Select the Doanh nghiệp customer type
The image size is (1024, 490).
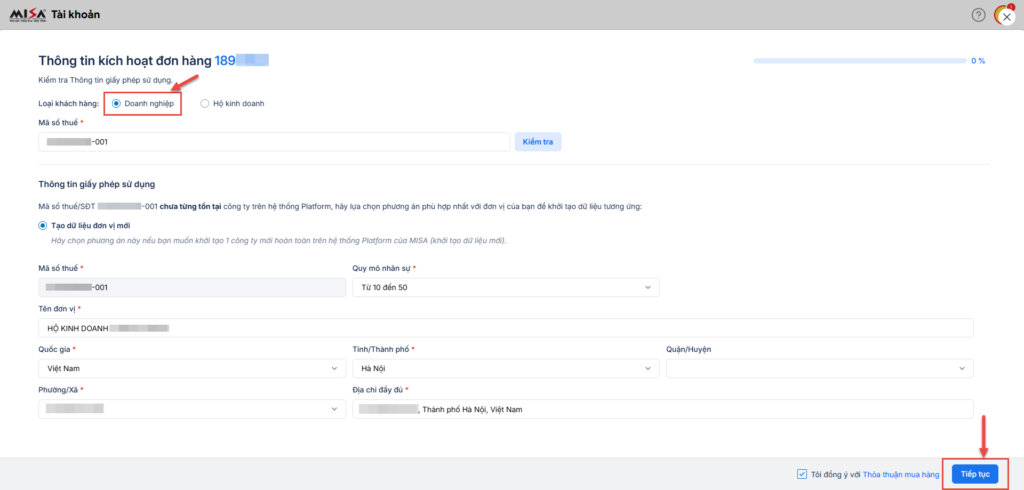[117, 103]
